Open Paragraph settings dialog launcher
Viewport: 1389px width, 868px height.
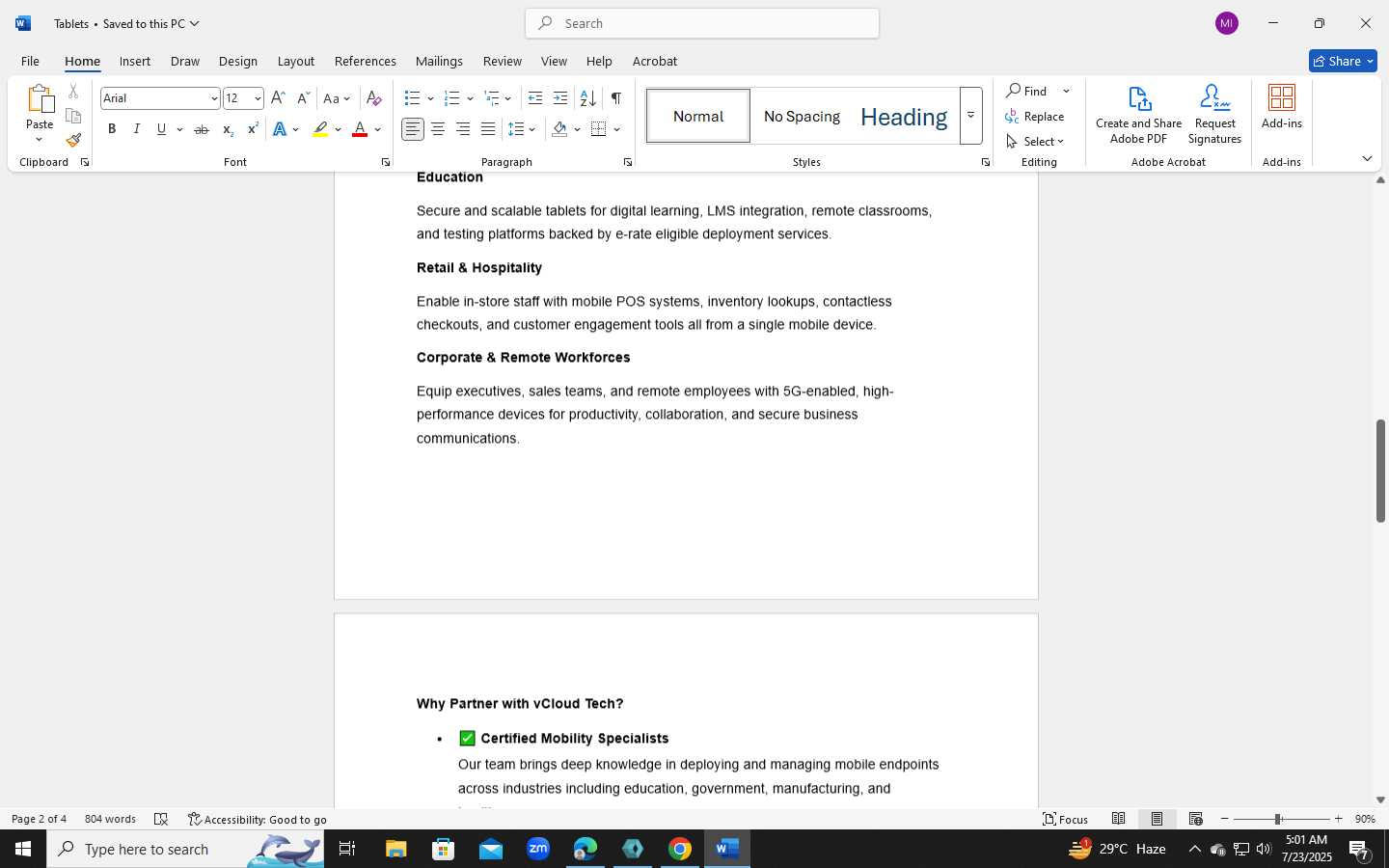628,162
